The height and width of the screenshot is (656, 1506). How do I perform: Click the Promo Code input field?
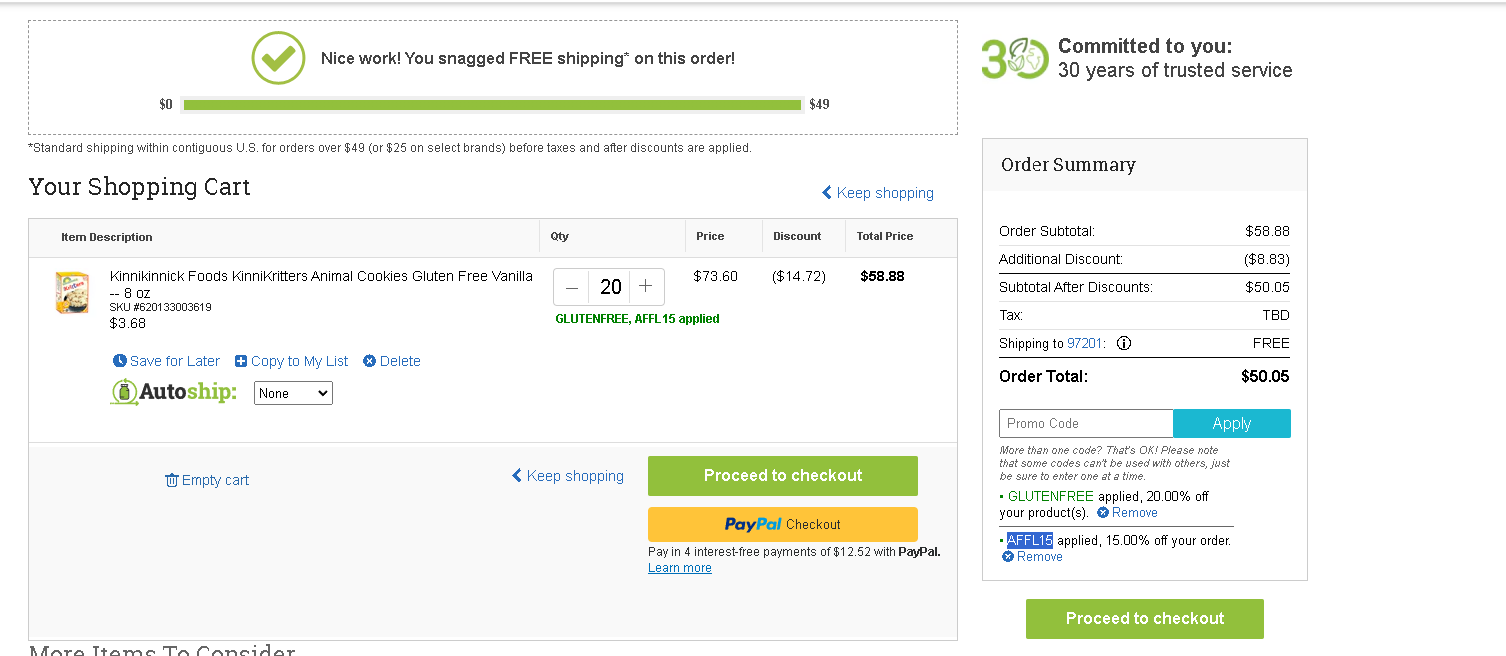point(1086,423)
